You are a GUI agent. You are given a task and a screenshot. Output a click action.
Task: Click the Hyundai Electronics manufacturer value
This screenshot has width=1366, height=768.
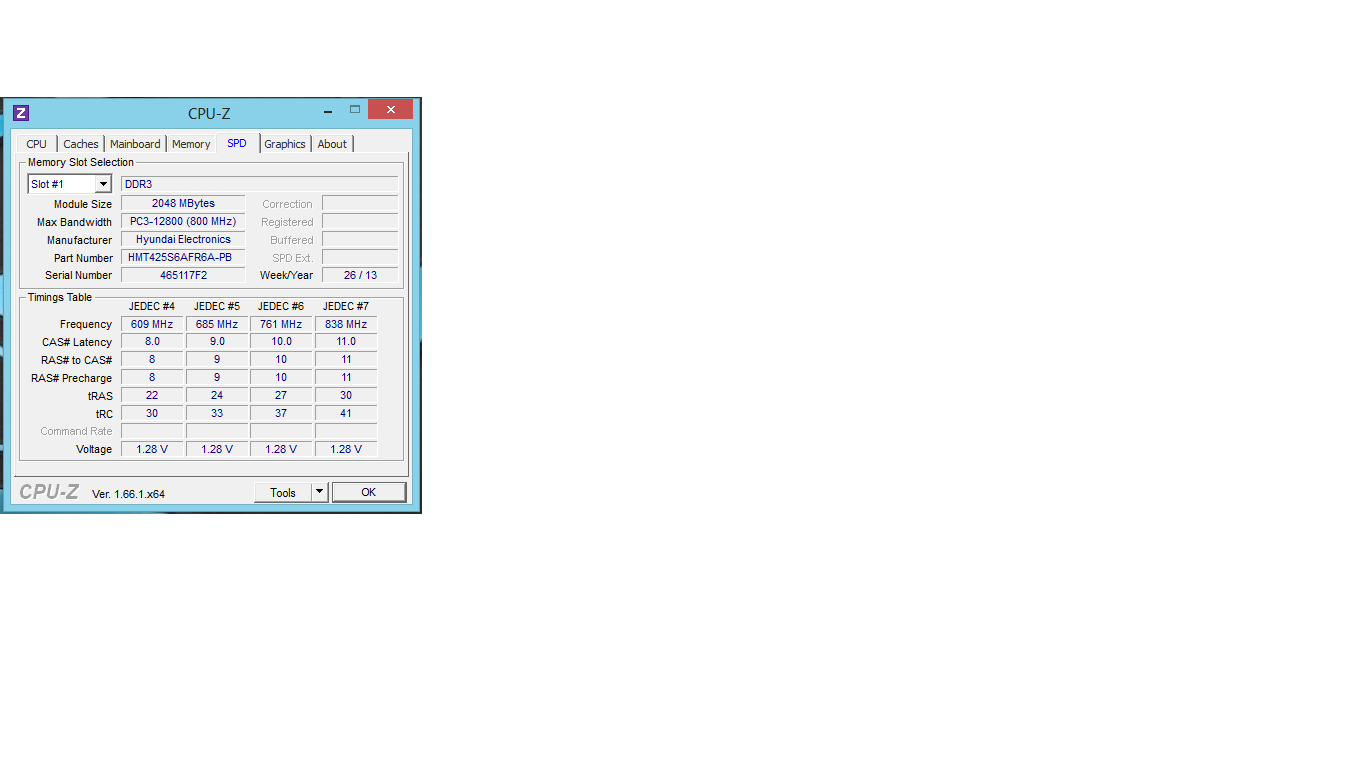tap(183, 239)
